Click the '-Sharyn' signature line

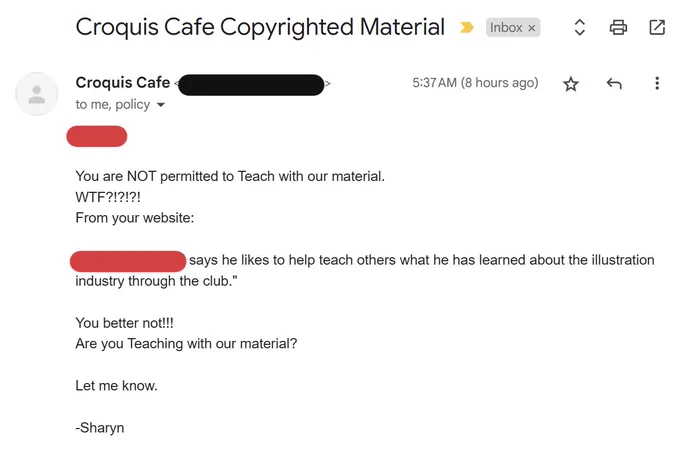tap(100, 428)
